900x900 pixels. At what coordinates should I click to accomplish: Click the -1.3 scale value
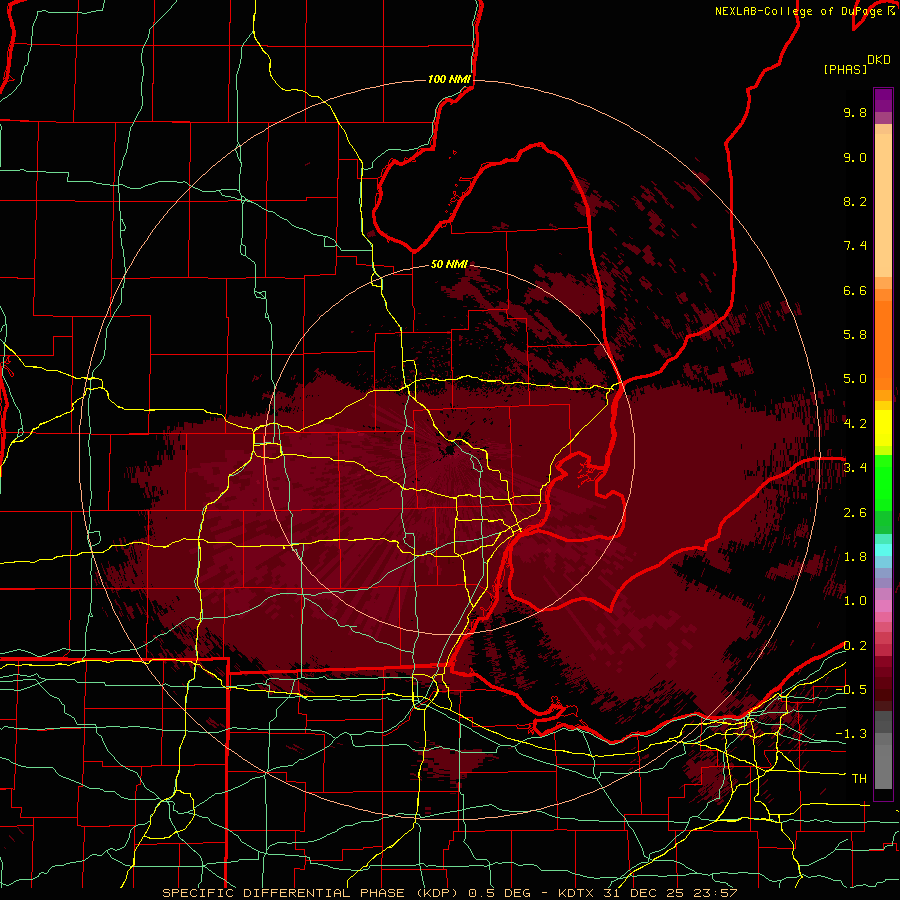pos(851,734)
